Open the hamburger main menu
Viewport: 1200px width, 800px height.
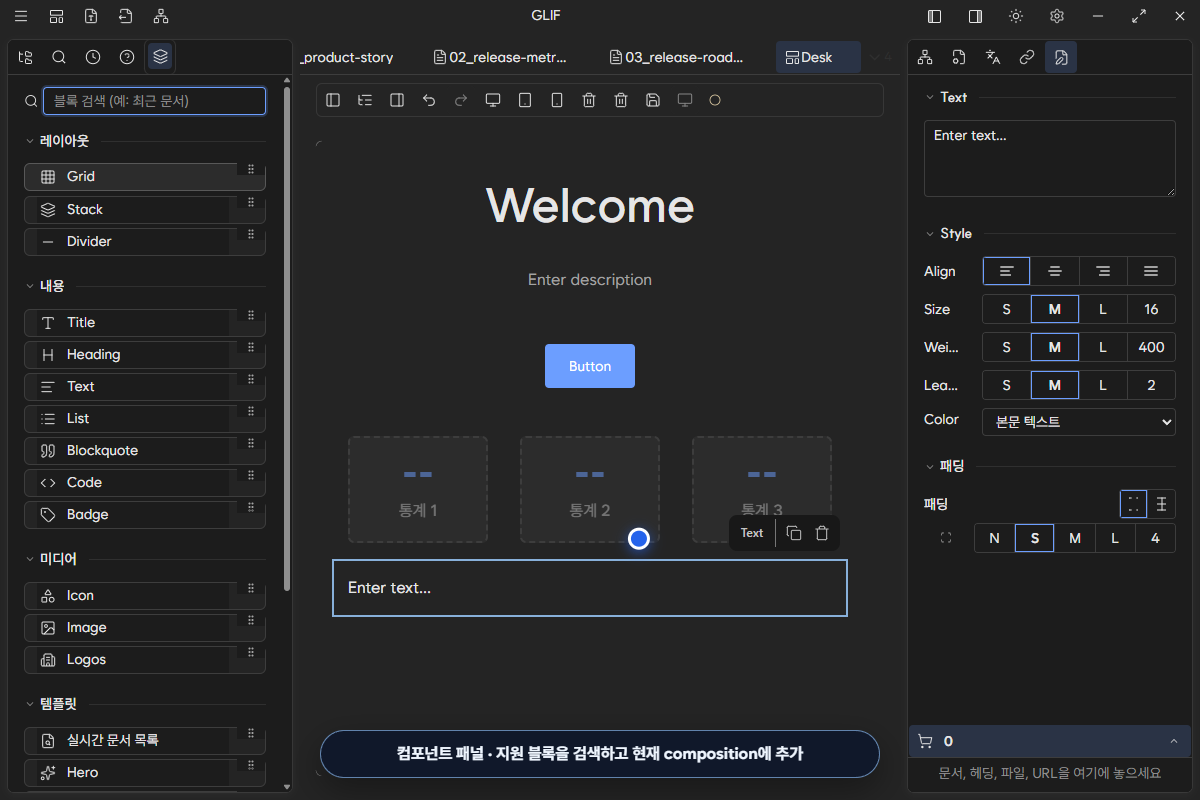[x=21, y=16]
